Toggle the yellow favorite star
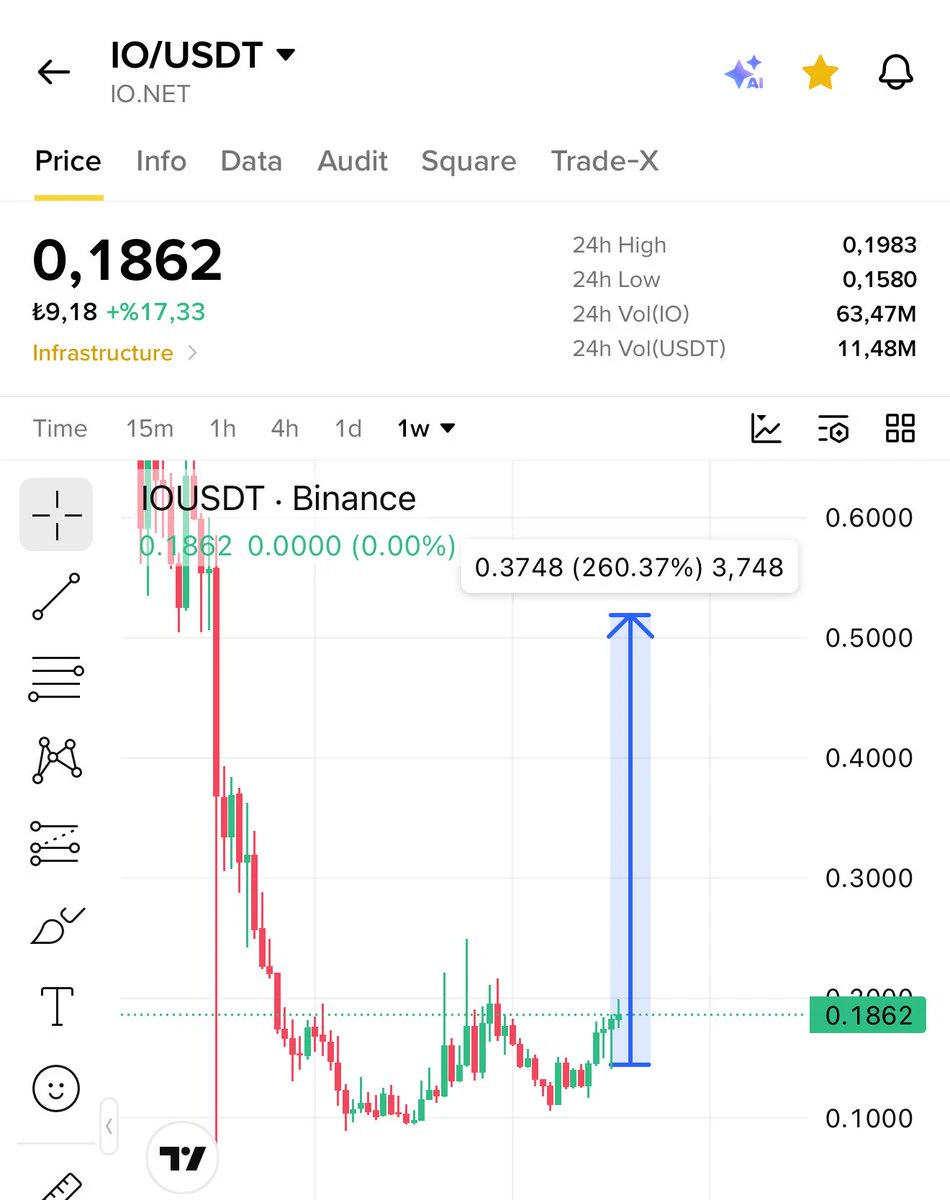The image size is (950, 1200). [x=820, y=72]
